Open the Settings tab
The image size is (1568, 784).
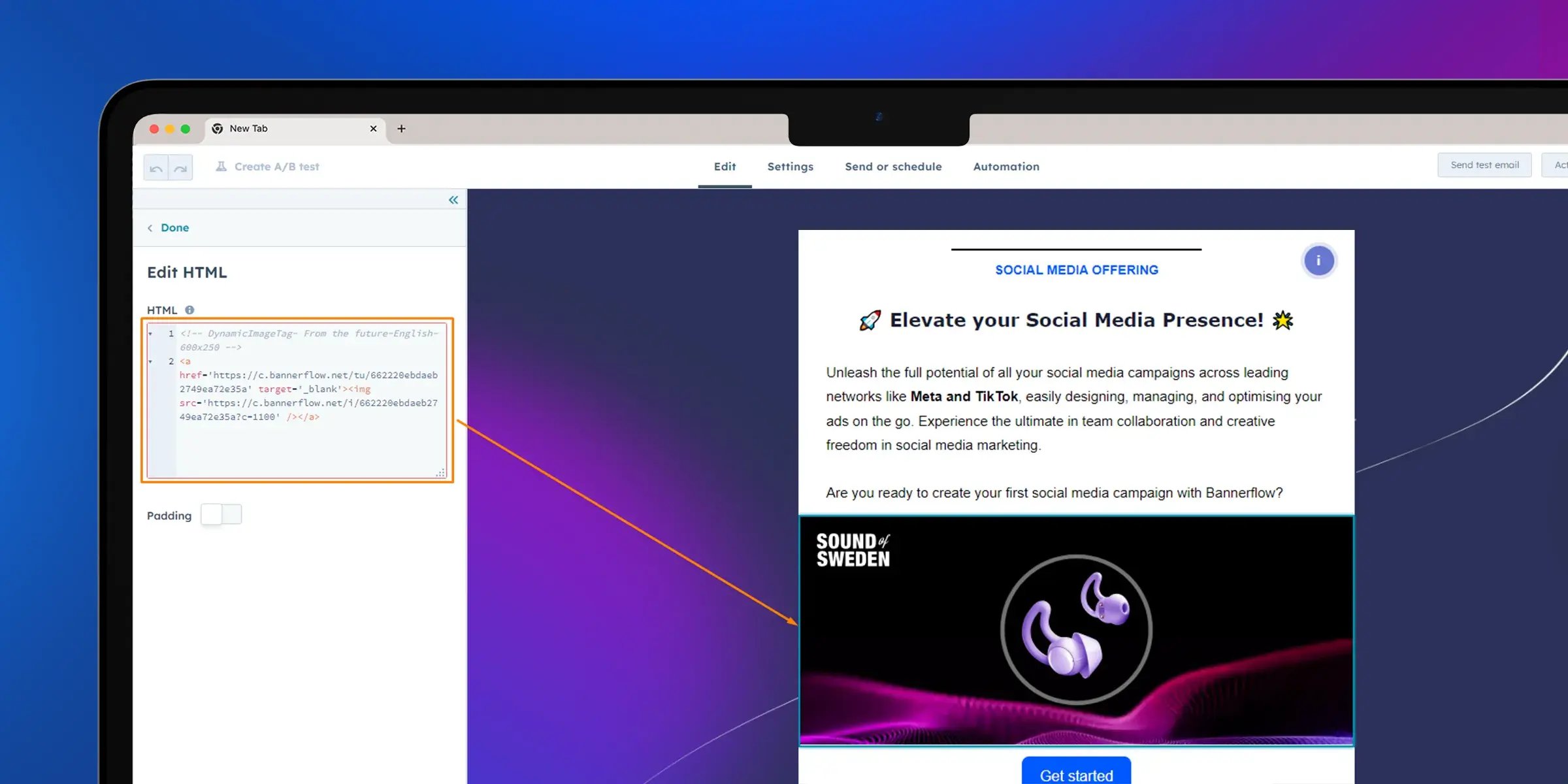pos(791,167)
